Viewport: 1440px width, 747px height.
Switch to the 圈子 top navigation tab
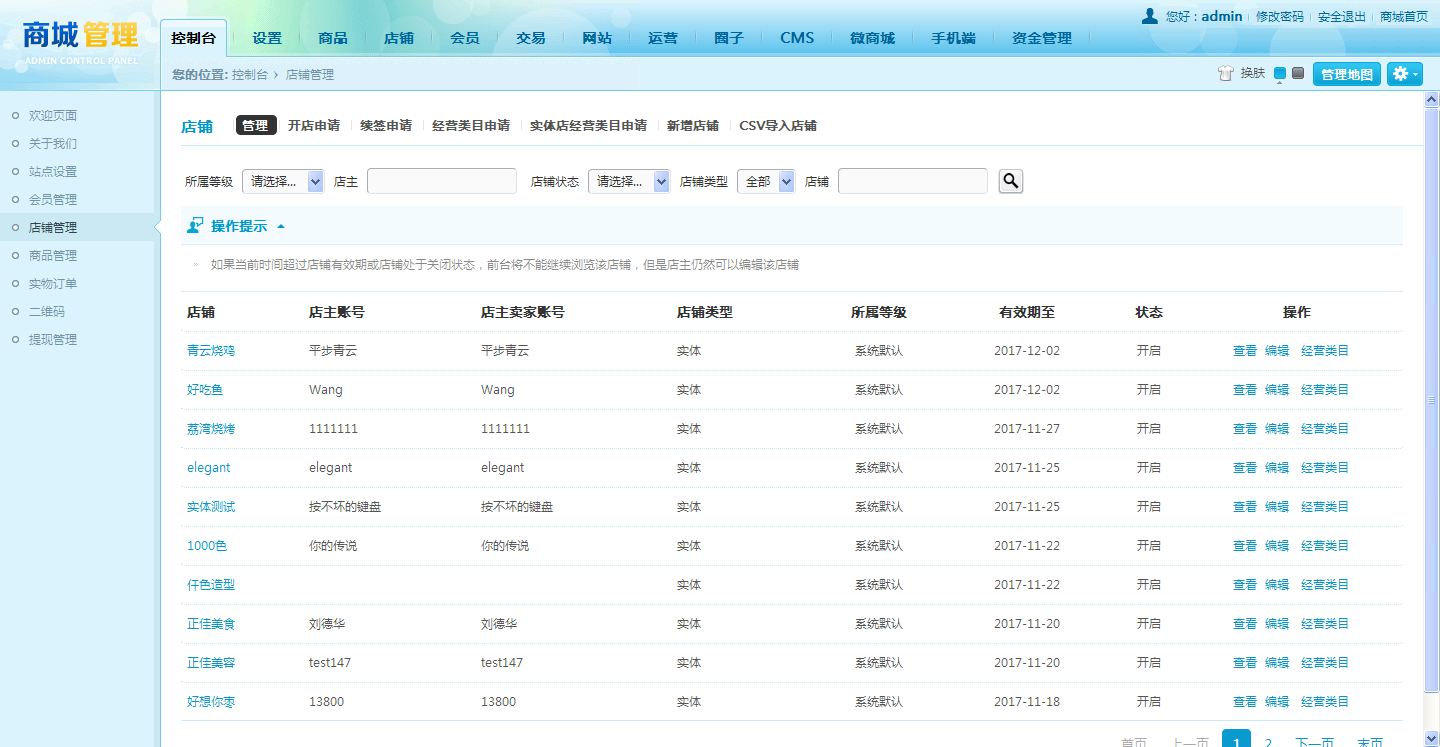(729, 38)
